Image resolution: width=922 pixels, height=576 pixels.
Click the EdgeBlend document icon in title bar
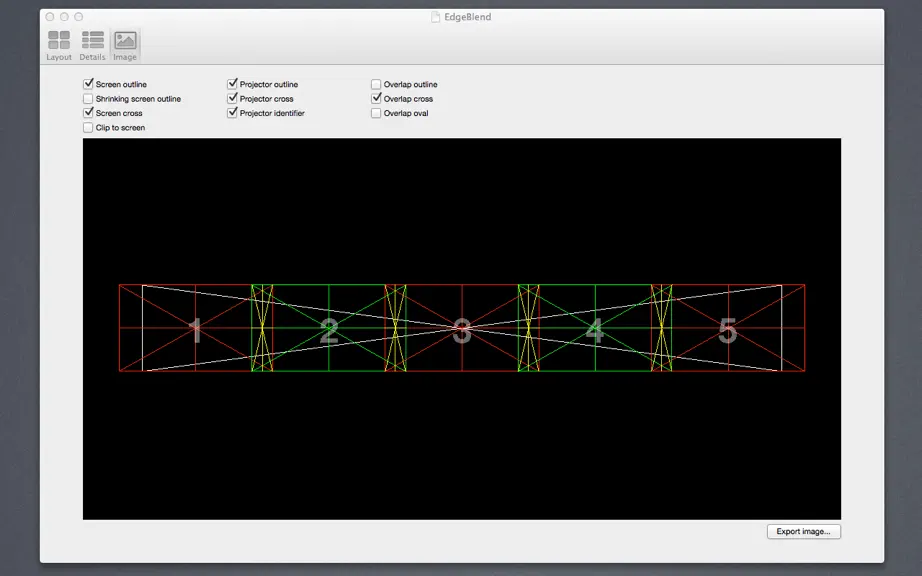pos(435,17)
